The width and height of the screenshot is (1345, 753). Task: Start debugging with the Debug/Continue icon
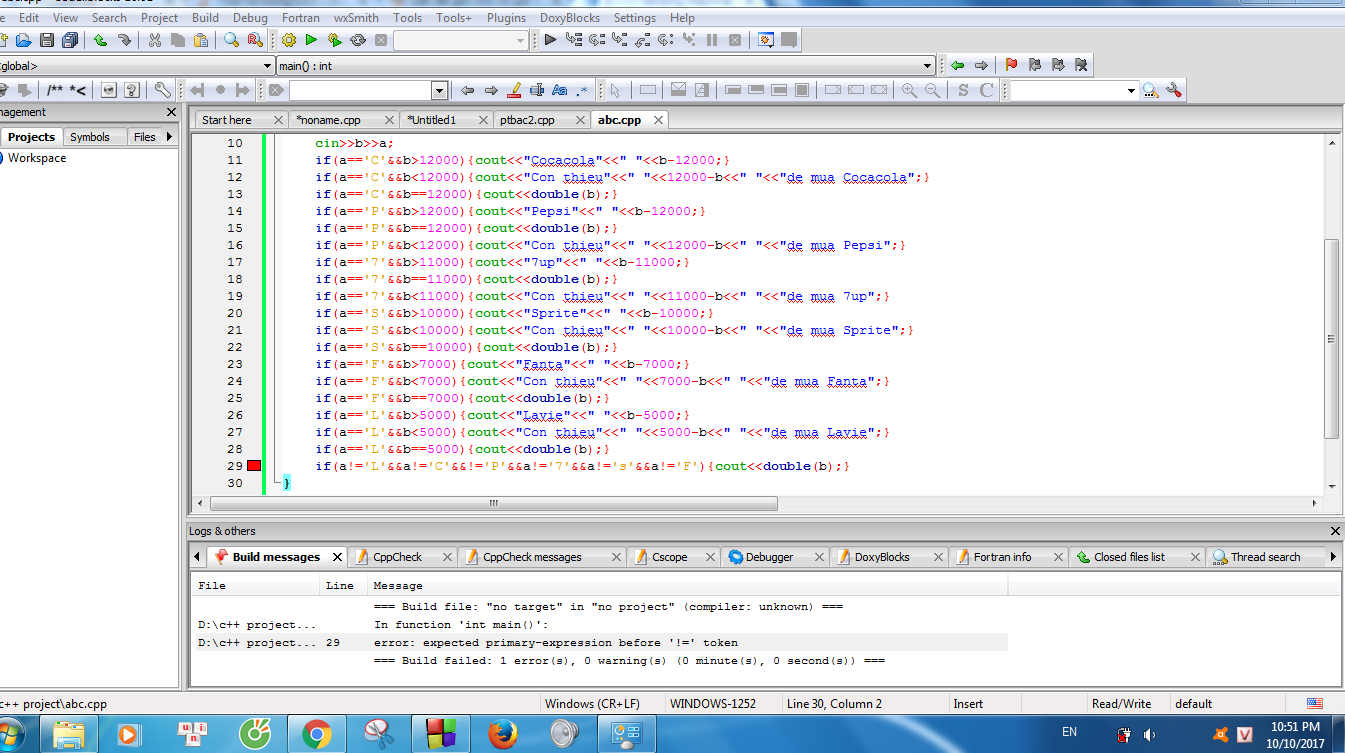550,40
